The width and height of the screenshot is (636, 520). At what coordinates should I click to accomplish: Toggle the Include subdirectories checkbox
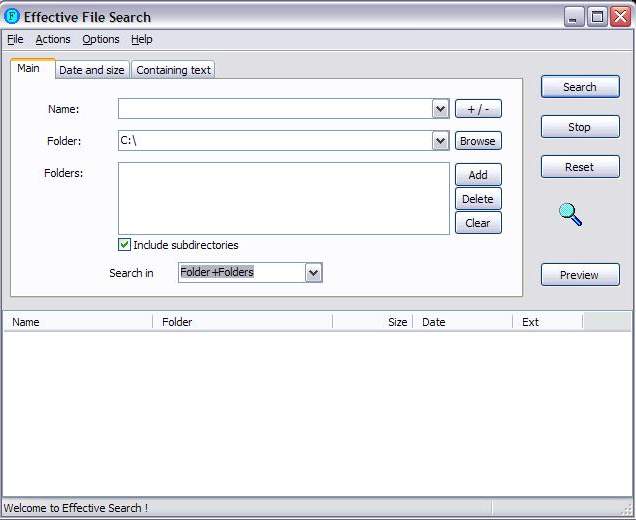[x=124, y=245]
